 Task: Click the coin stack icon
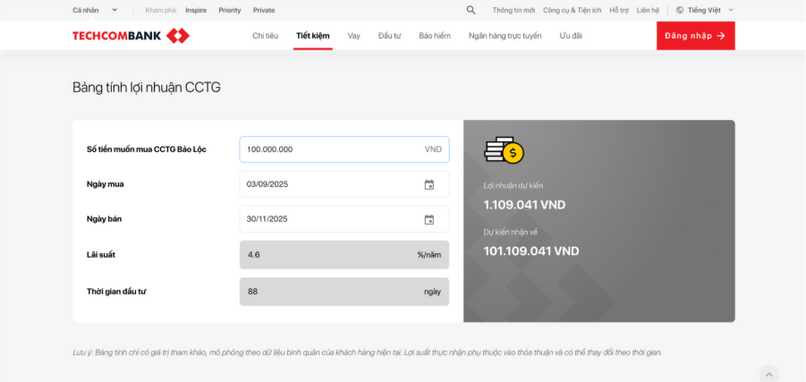[x=504, y=150]
